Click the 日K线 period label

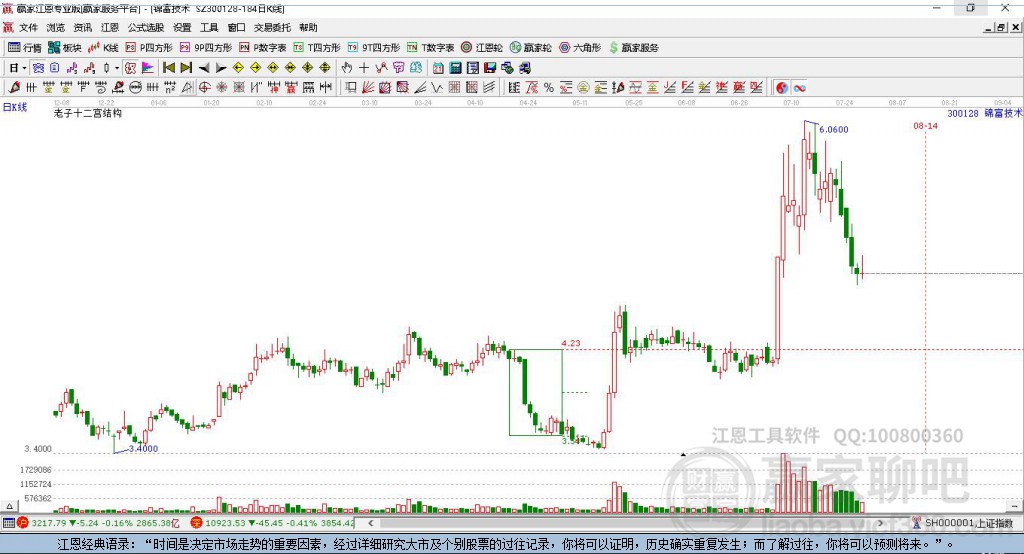coord(14,107)
